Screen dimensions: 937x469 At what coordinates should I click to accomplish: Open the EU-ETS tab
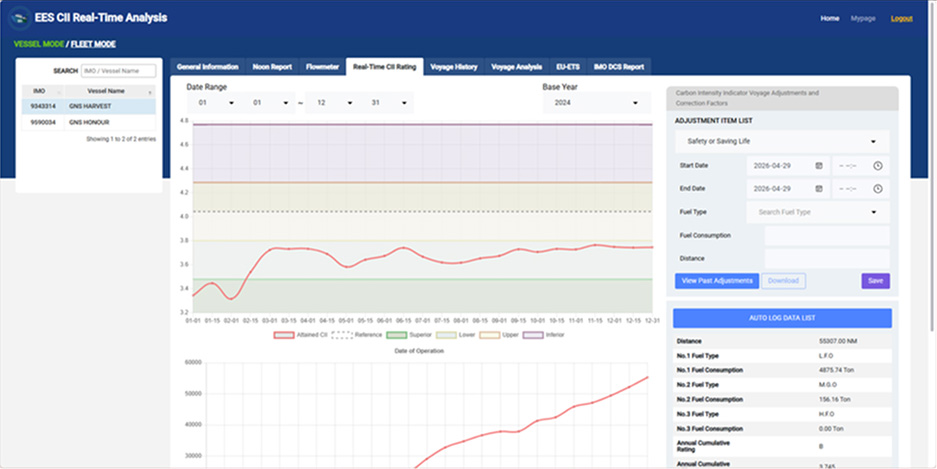tap(568, 67)
